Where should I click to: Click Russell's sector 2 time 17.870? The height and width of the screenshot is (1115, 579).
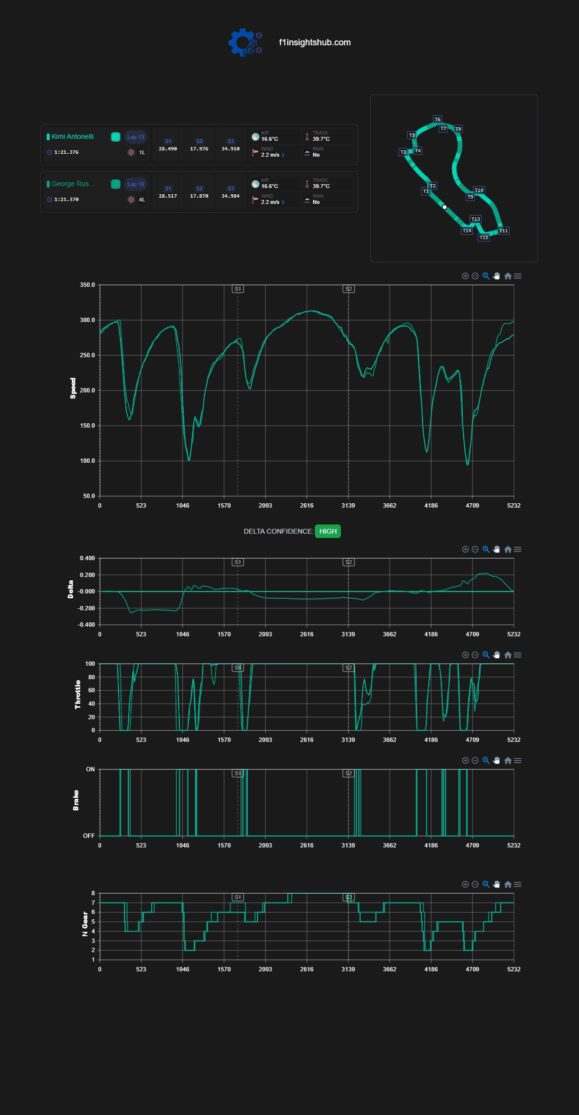point(199,196)
